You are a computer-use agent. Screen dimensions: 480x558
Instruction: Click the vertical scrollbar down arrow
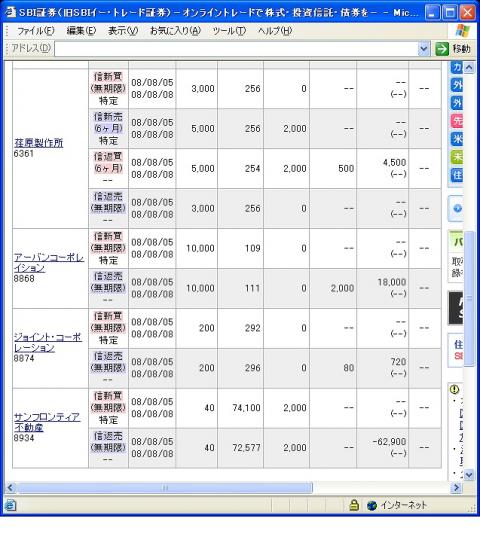[469, 475]
